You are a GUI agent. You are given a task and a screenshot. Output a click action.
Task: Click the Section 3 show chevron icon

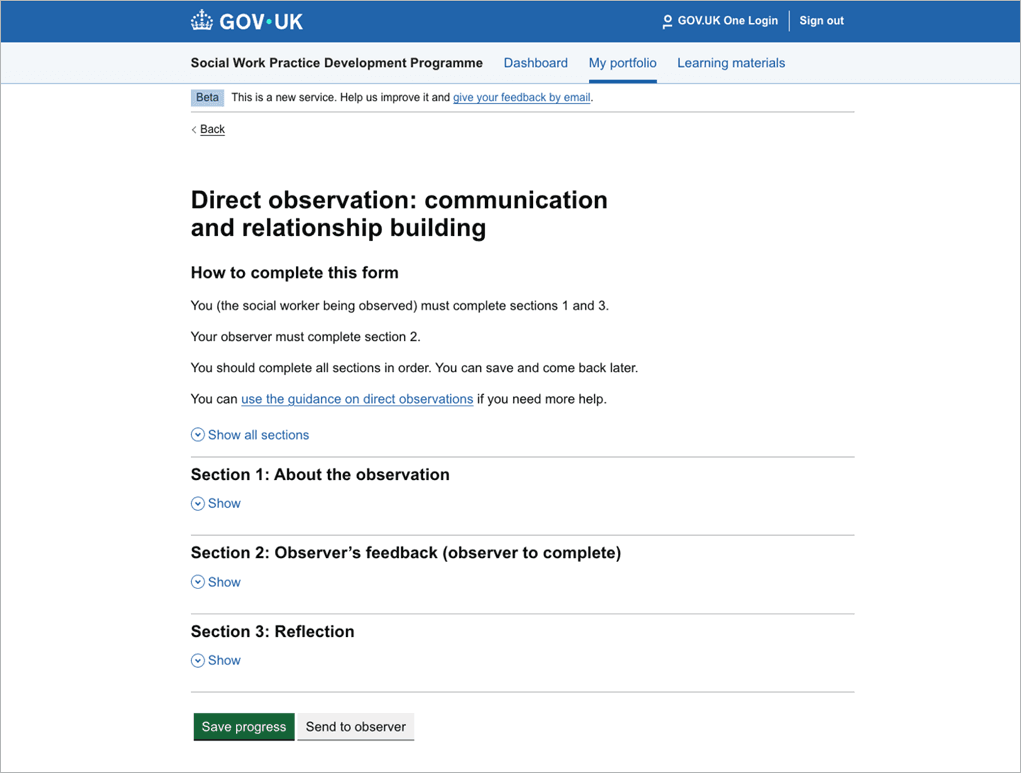(x=198, y=661)
